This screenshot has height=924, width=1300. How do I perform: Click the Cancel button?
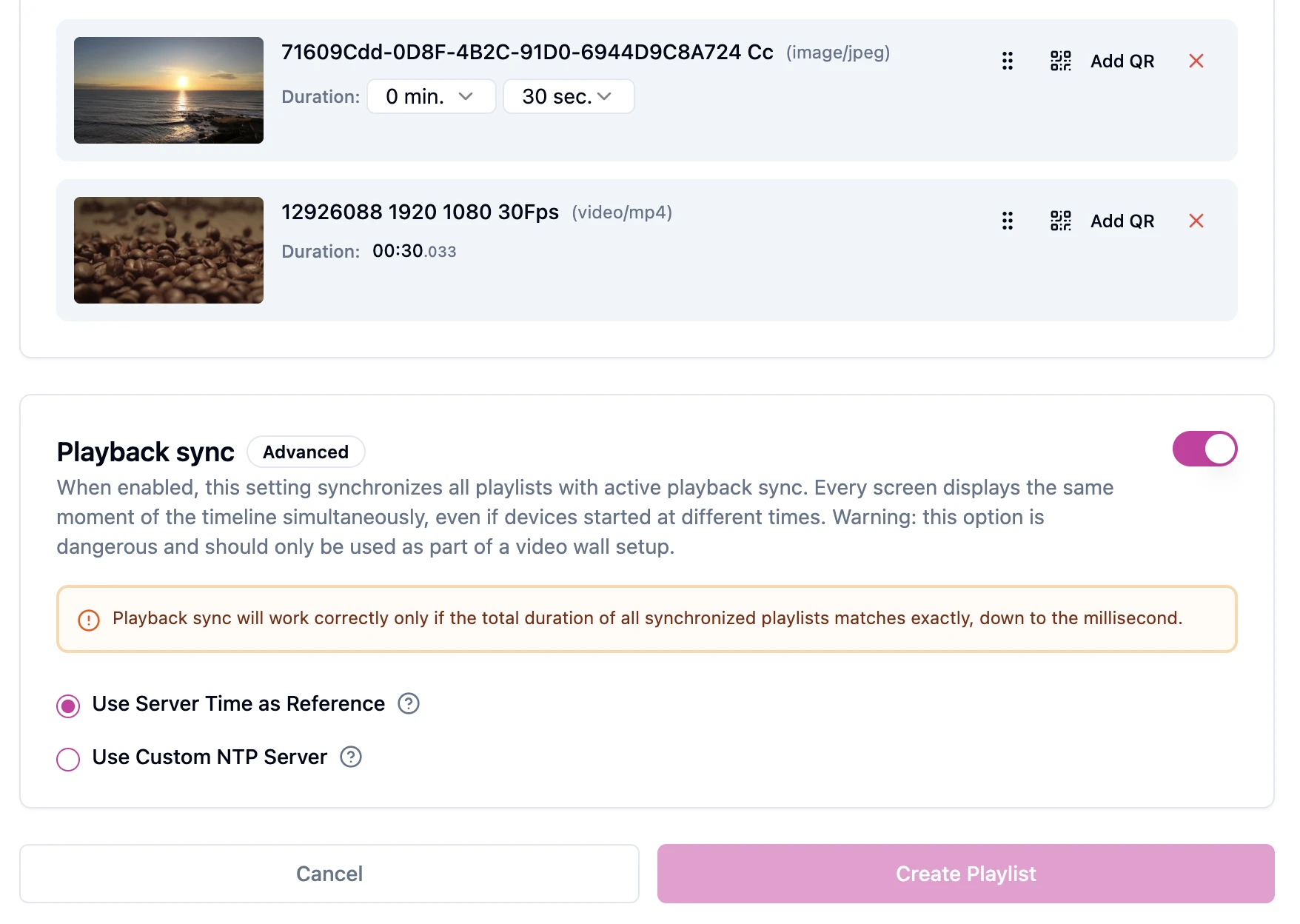coord(329,874)
